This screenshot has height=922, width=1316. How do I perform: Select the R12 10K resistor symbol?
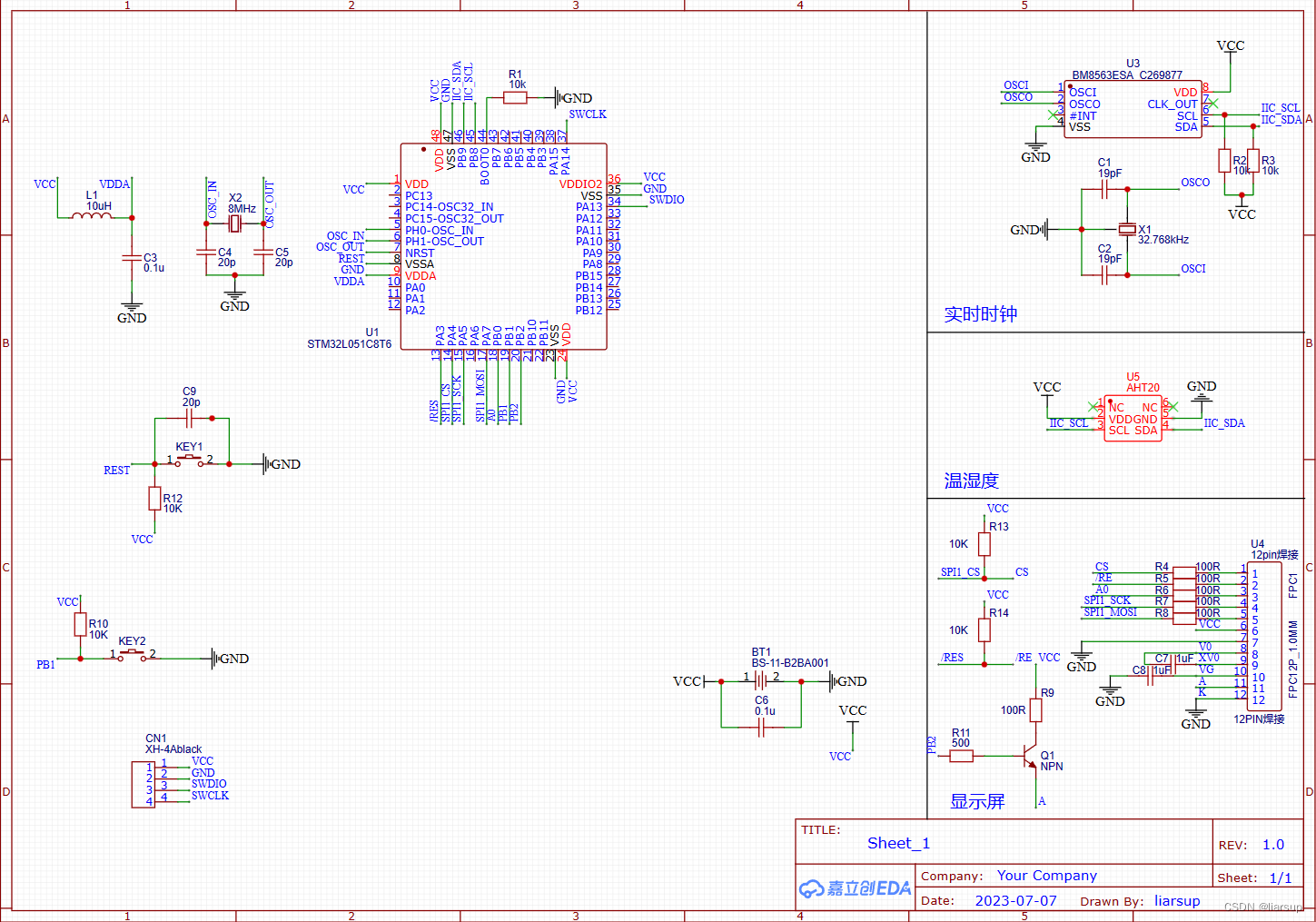pyautogui.click(x=154, y=499)
